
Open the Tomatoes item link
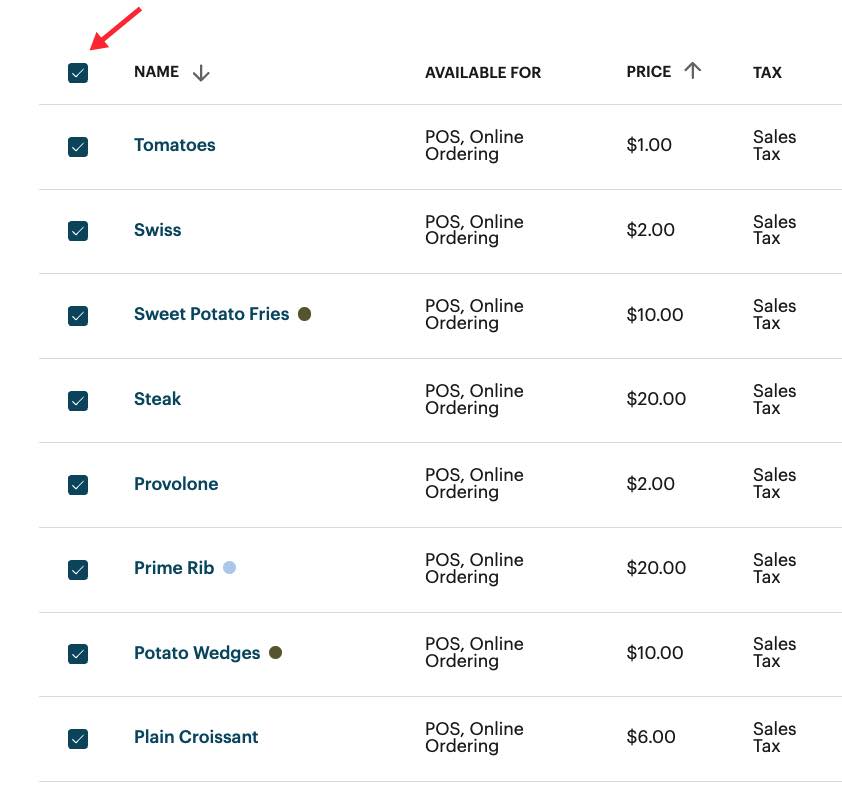click(x=174, y=145)
